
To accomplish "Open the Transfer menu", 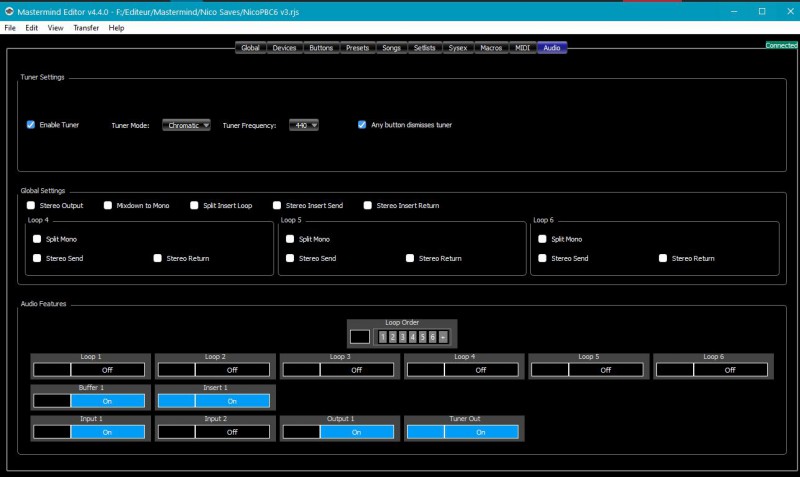I will click(86, 28).
